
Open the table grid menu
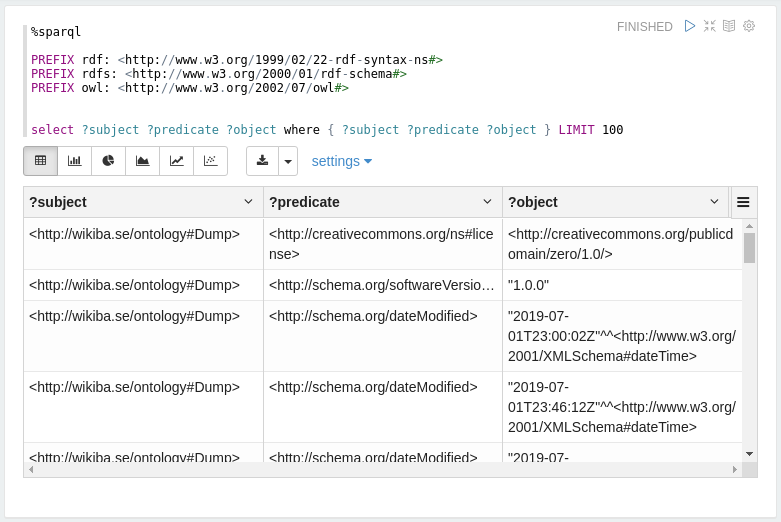pyautogui.click(x=743, y=202)
